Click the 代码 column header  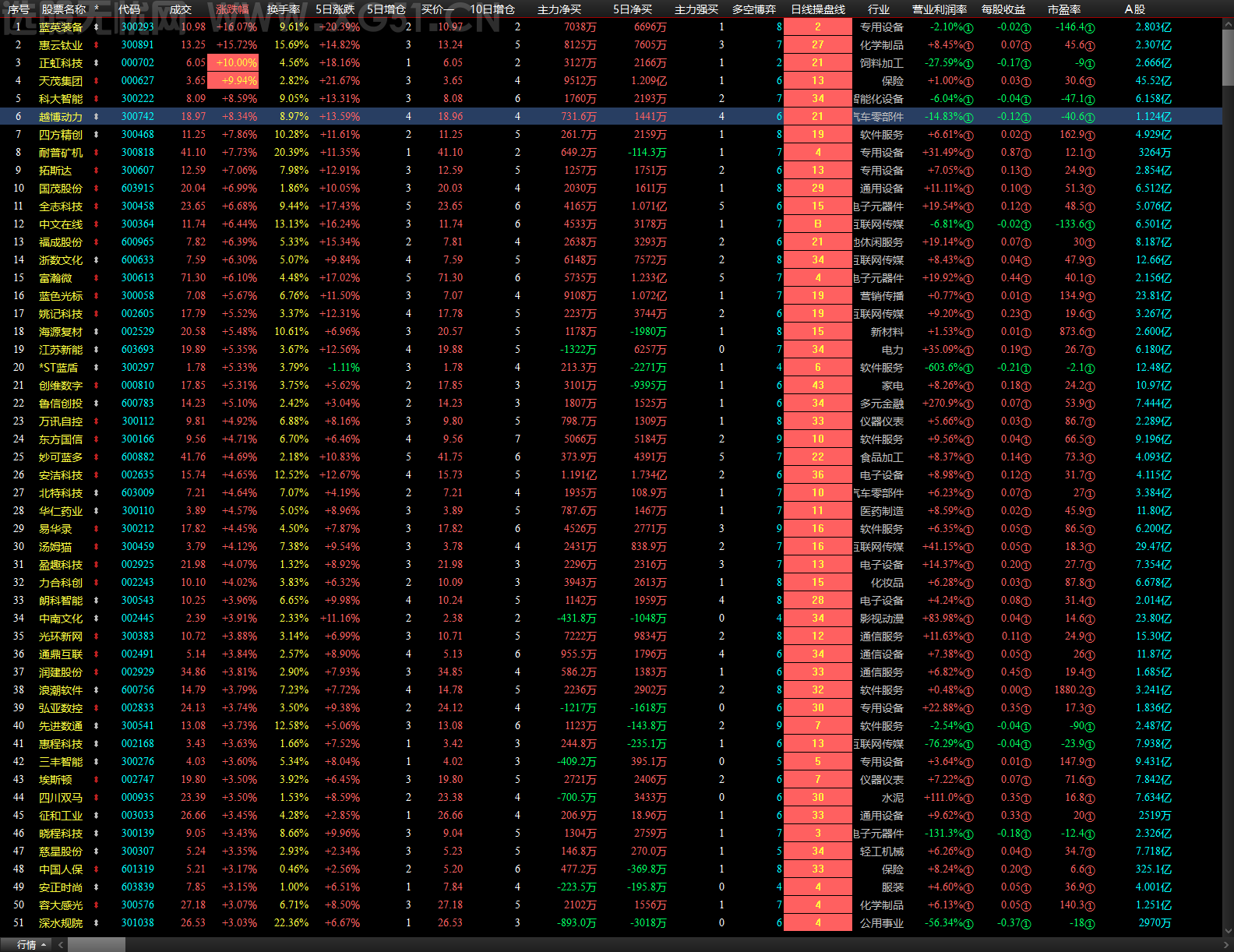pos(129,9)
